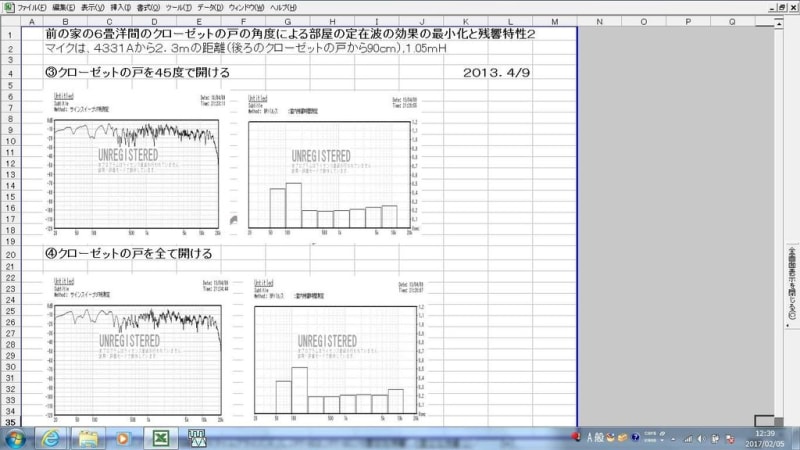Minimize the workbook window
Image resolution: width=800 pixels, height=450 pixels.
click(771, 8)
